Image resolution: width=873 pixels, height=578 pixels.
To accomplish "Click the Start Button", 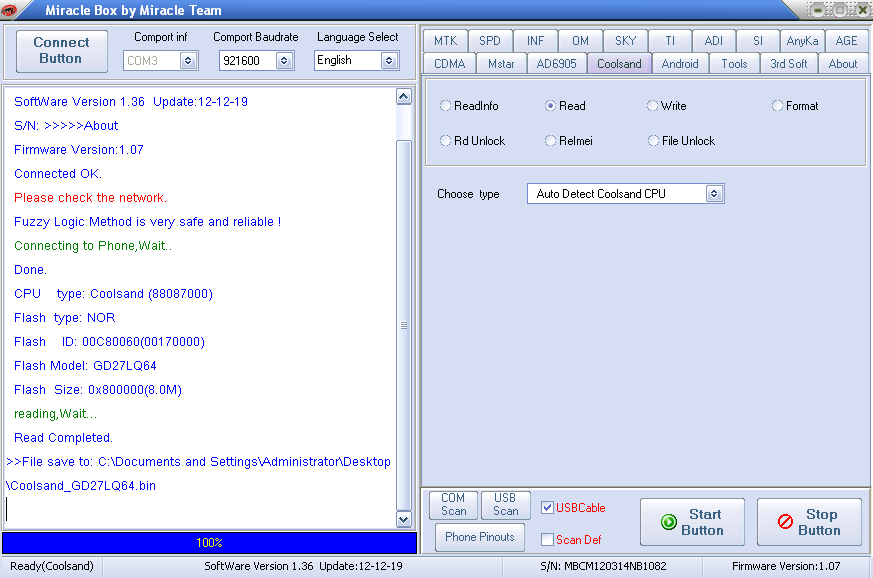I will pyautogui.click(x=692, y=522).
